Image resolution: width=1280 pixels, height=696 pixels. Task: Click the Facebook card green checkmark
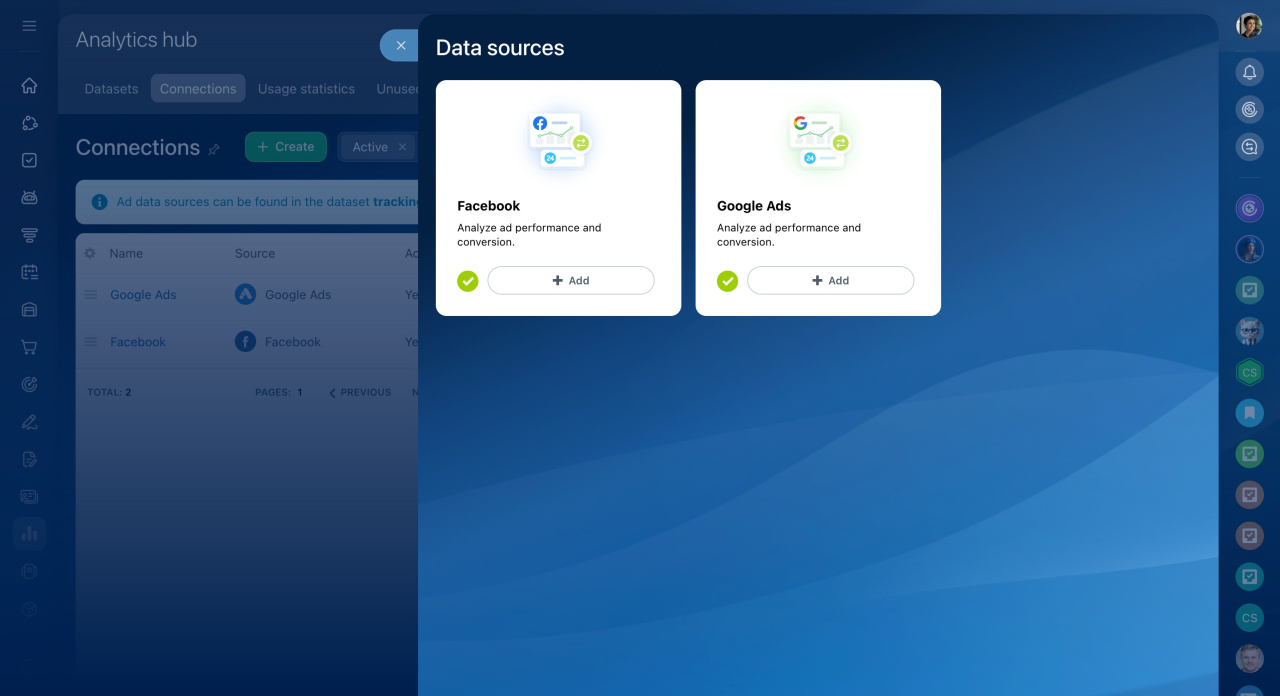click(468, 281)
